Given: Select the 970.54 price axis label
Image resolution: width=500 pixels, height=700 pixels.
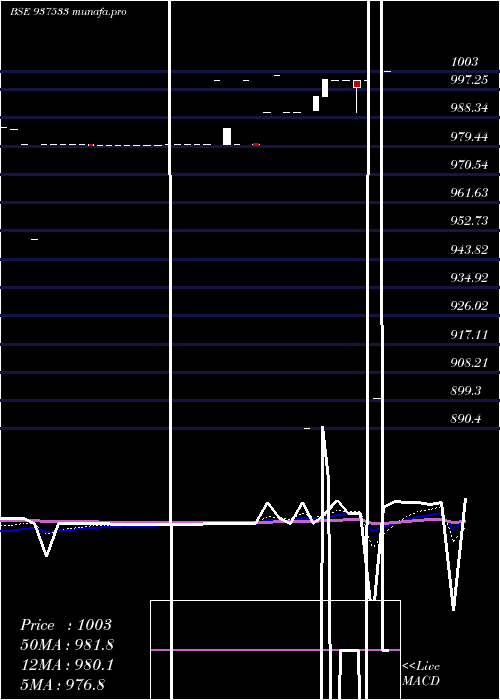Looking at the screenshot, I should (x=469, y=165).
